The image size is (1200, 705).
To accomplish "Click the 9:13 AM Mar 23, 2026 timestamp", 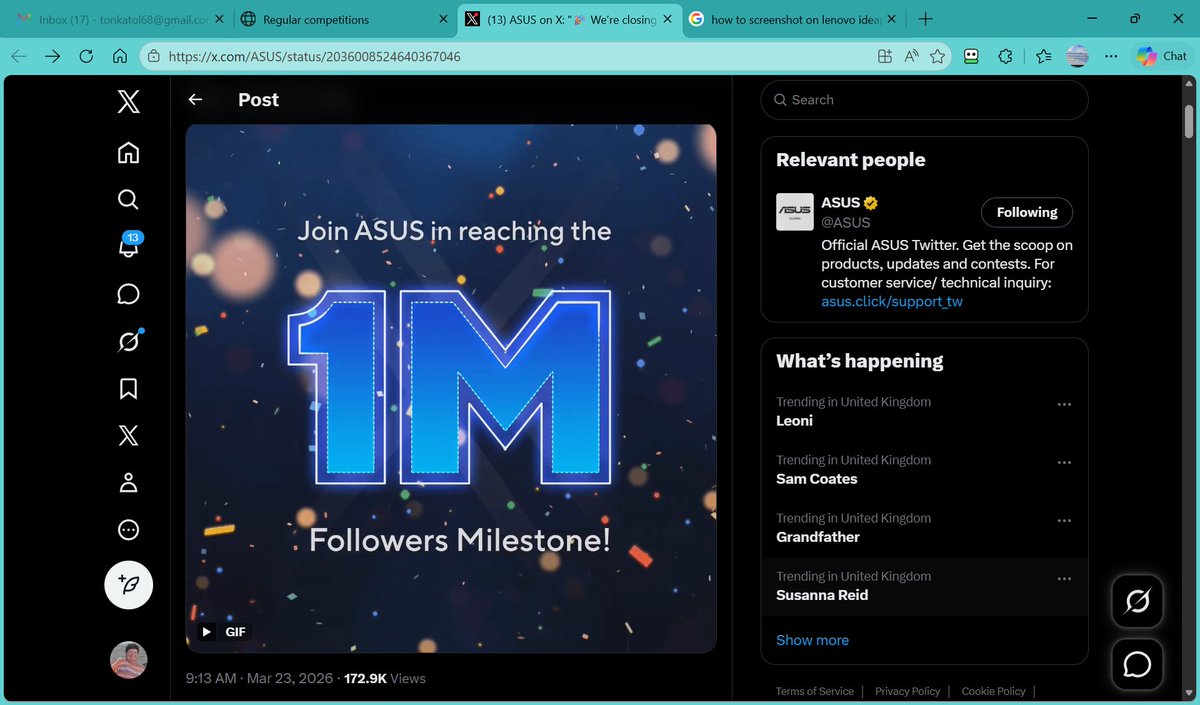I will point(260,678).
